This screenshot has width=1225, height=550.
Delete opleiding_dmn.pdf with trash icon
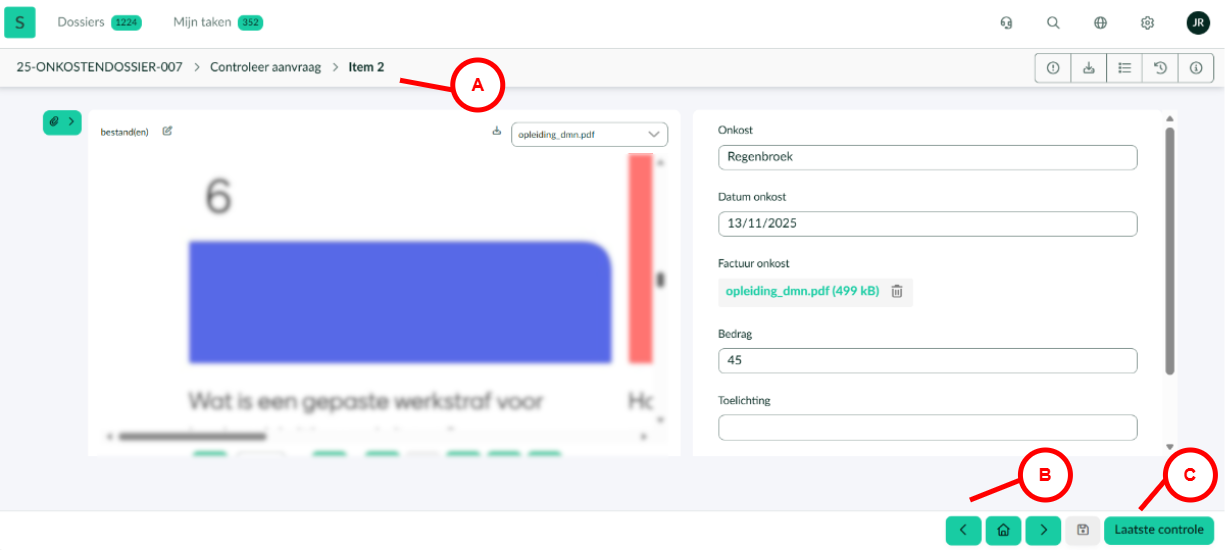pyautogui.click(x=897, y=291)
